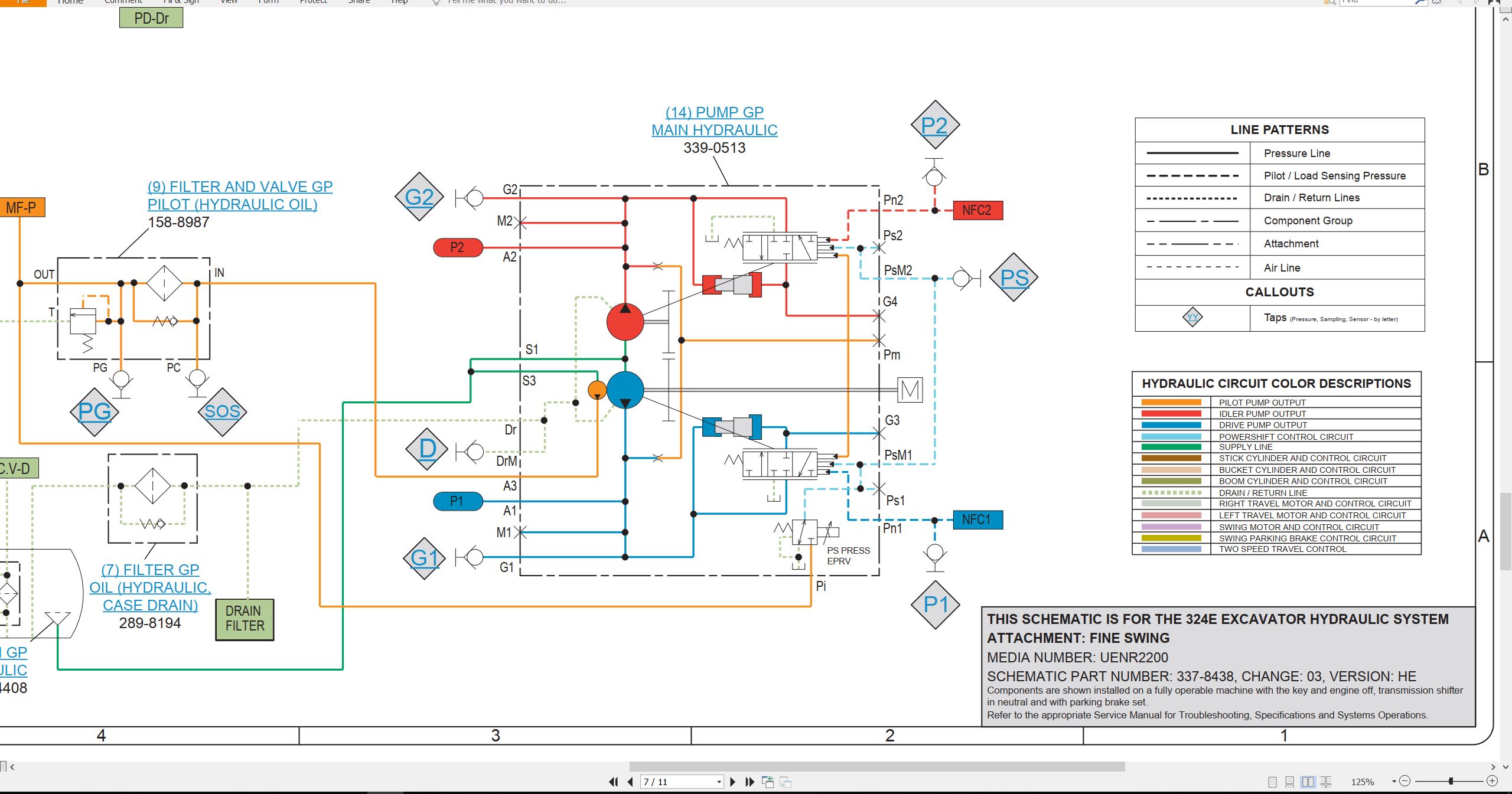Jump to the last page
This screenshot has height=794, width=1512.
(x=750, y=782)
